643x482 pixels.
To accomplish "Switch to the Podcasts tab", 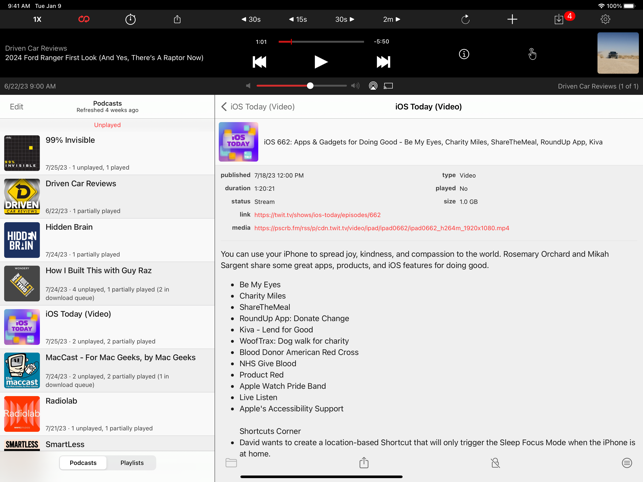I will 83,463.
